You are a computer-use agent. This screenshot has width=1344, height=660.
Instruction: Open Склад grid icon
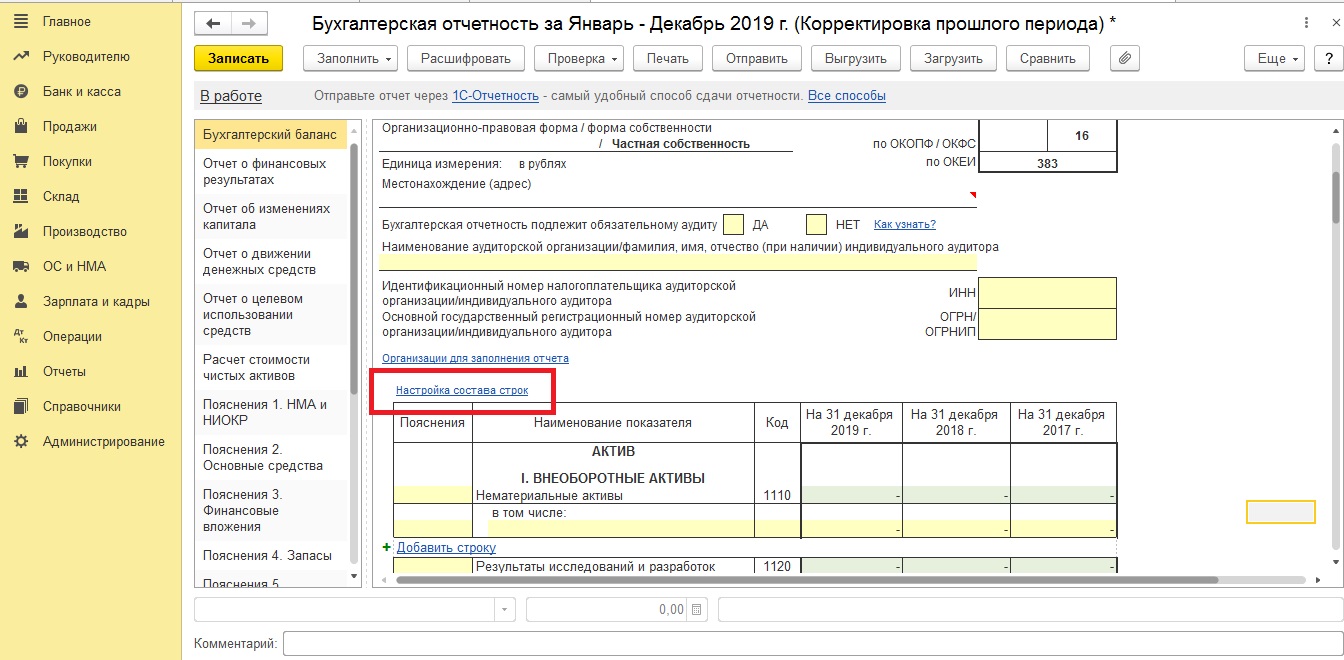click(x=20, y=196)
